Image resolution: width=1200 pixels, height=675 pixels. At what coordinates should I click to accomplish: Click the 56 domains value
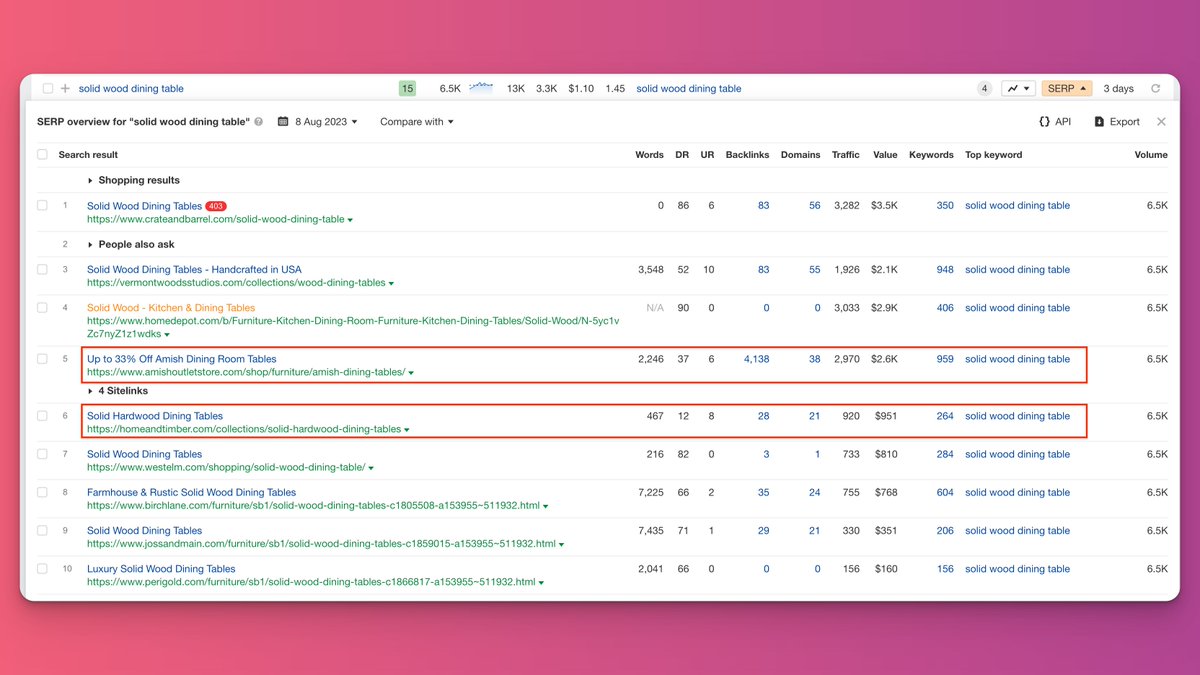click(814, 206)
